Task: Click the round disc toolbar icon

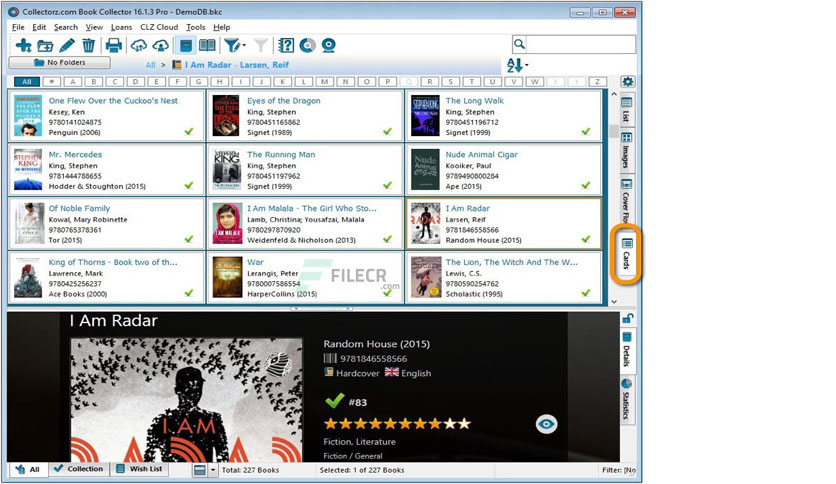Action: (x=307, y=45)
